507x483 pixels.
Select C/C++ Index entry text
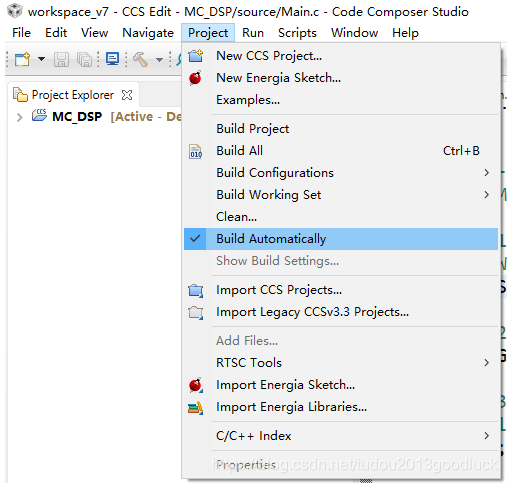[253, 436]
